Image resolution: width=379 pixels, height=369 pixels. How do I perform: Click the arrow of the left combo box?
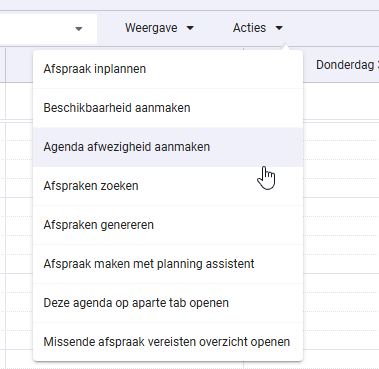(79, 29)
